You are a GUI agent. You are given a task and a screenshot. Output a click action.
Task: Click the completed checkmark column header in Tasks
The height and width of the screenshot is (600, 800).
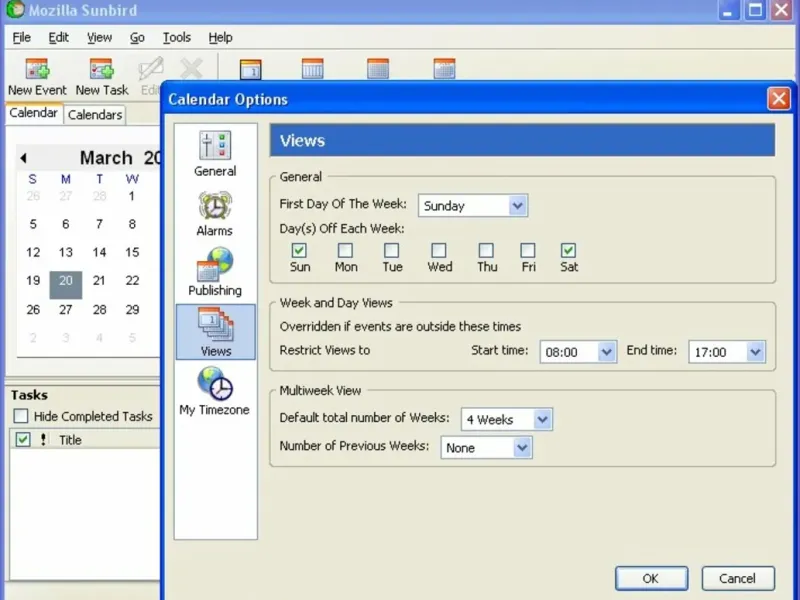tap(23, 439)
